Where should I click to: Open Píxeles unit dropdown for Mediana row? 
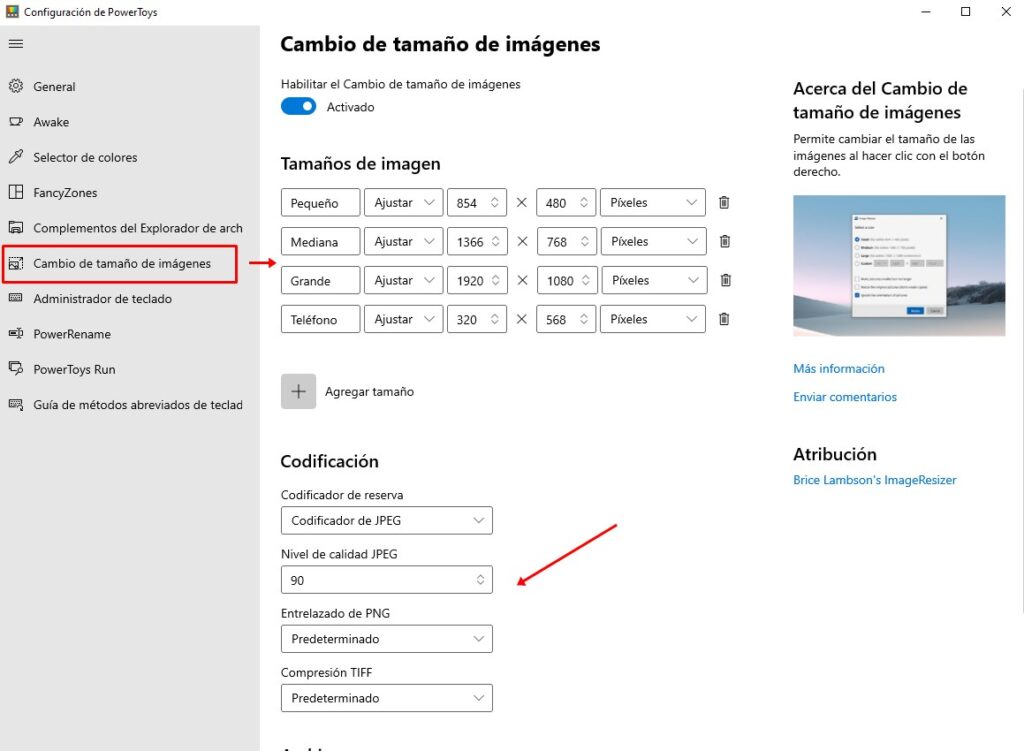pyautogui.click(x=654, y=241)
